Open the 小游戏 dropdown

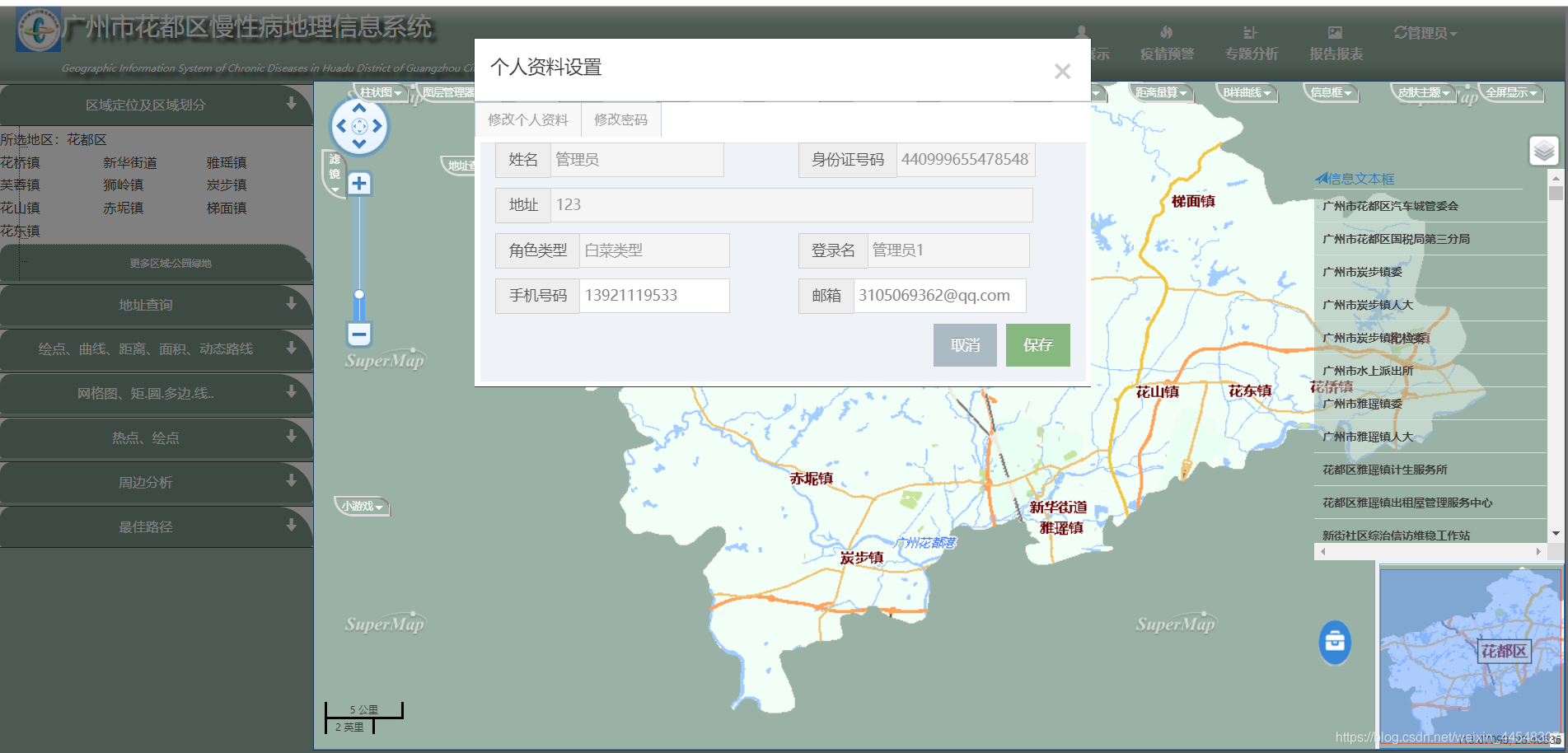point(363,506)
